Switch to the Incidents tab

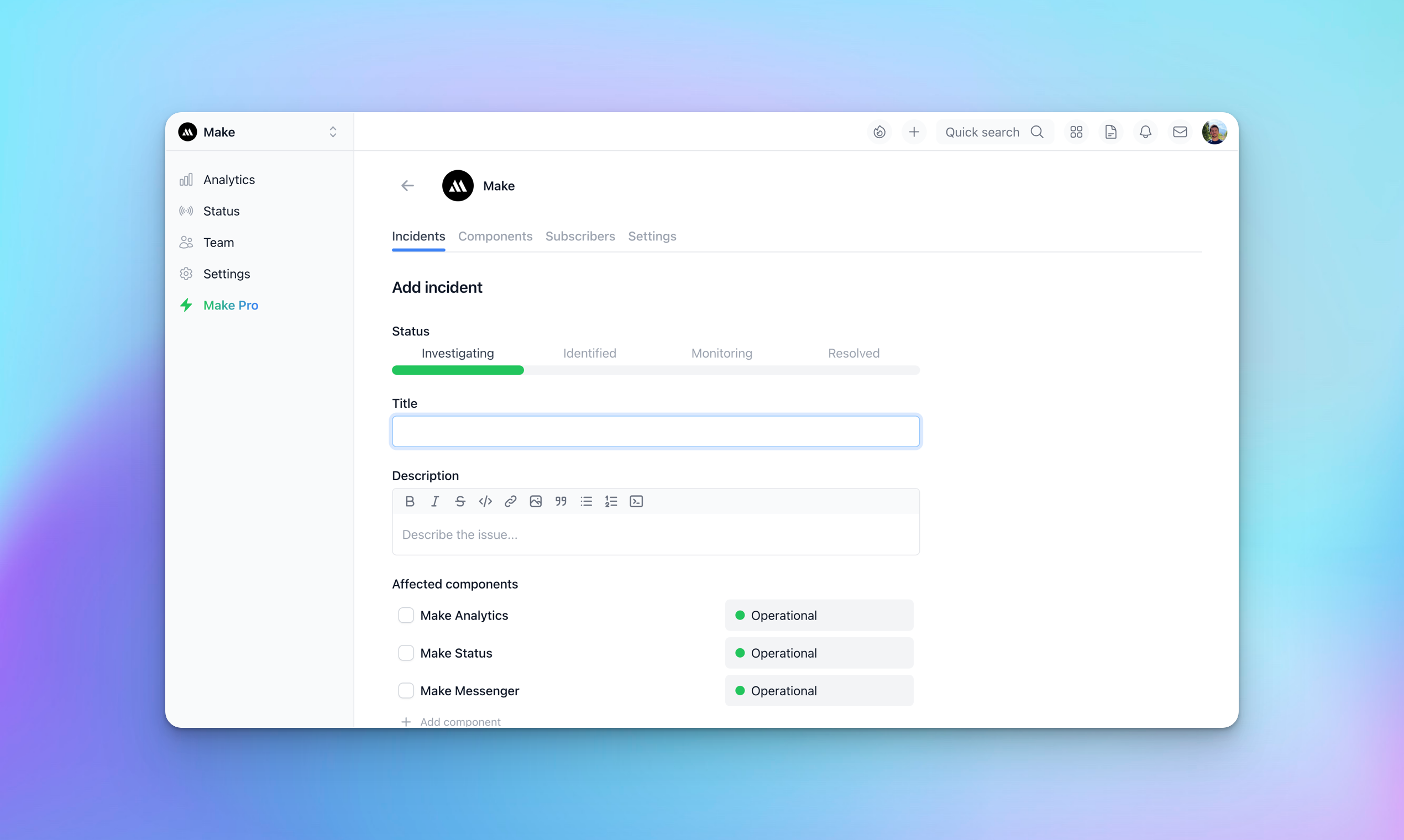[418, 236]
